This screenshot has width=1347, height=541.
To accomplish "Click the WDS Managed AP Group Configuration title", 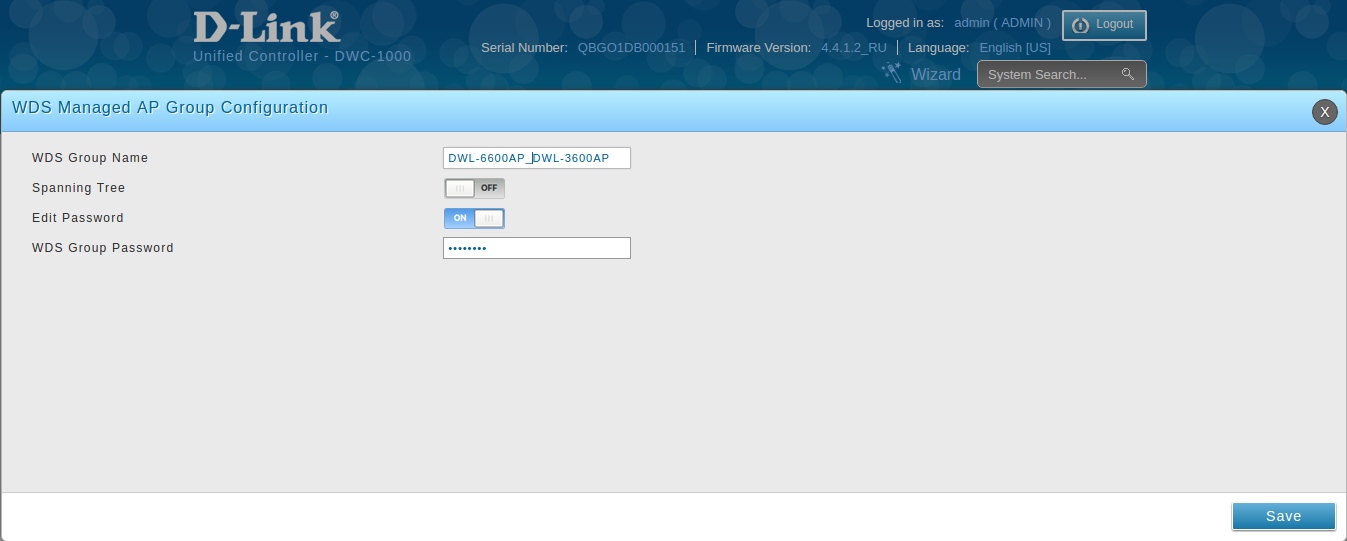I will pos(170,108).
